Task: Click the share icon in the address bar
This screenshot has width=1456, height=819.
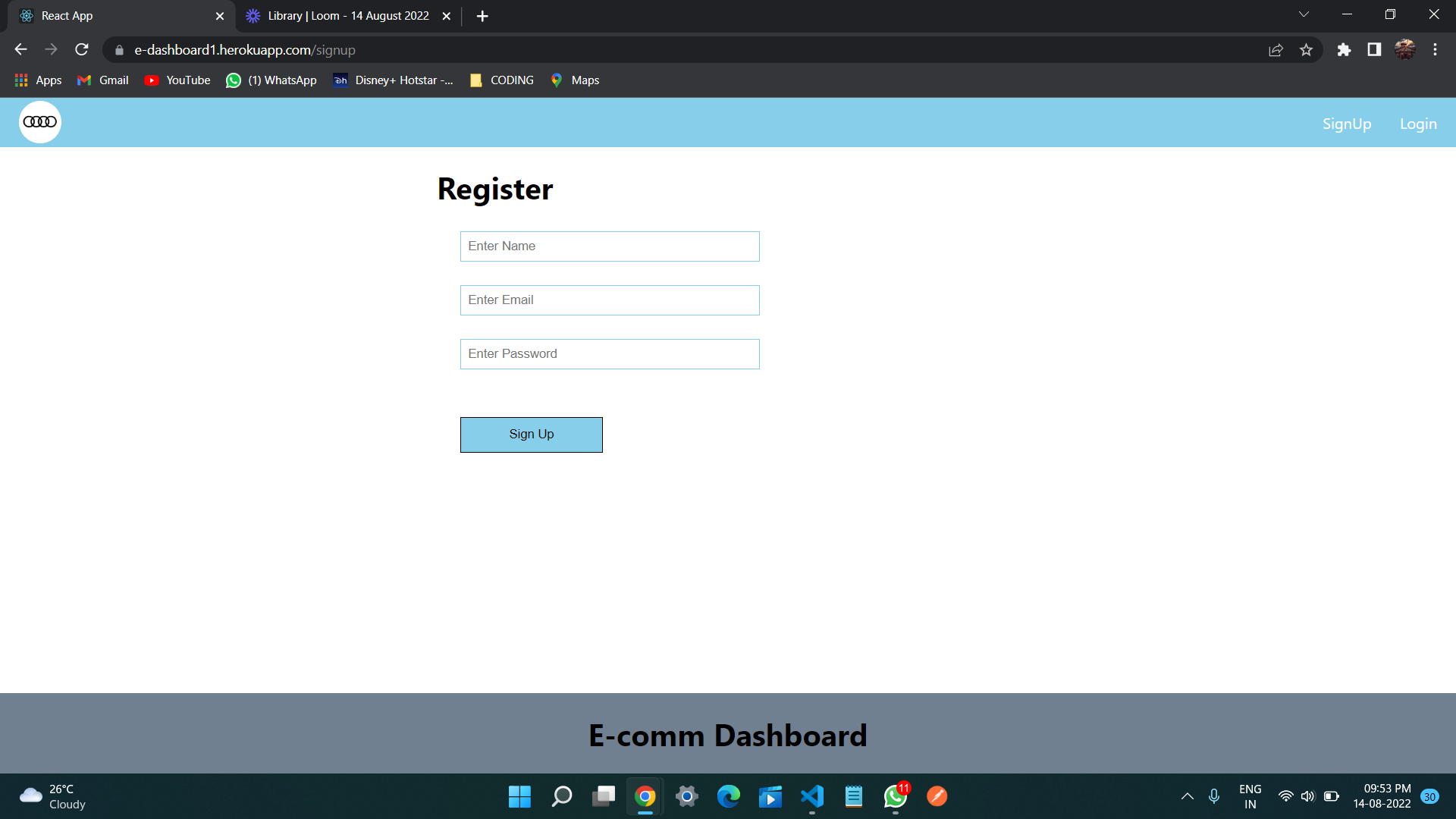Action: (1276, 49)
